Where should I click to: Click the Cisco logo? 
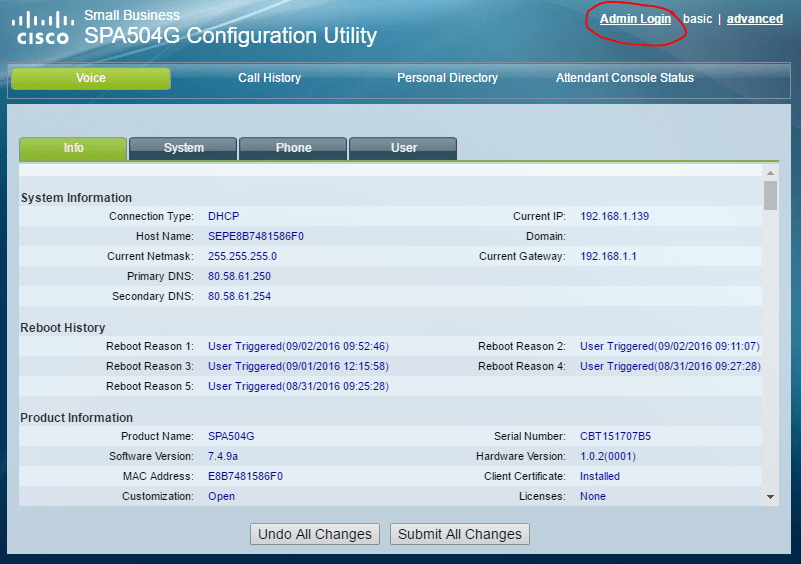tap(43, 29)
